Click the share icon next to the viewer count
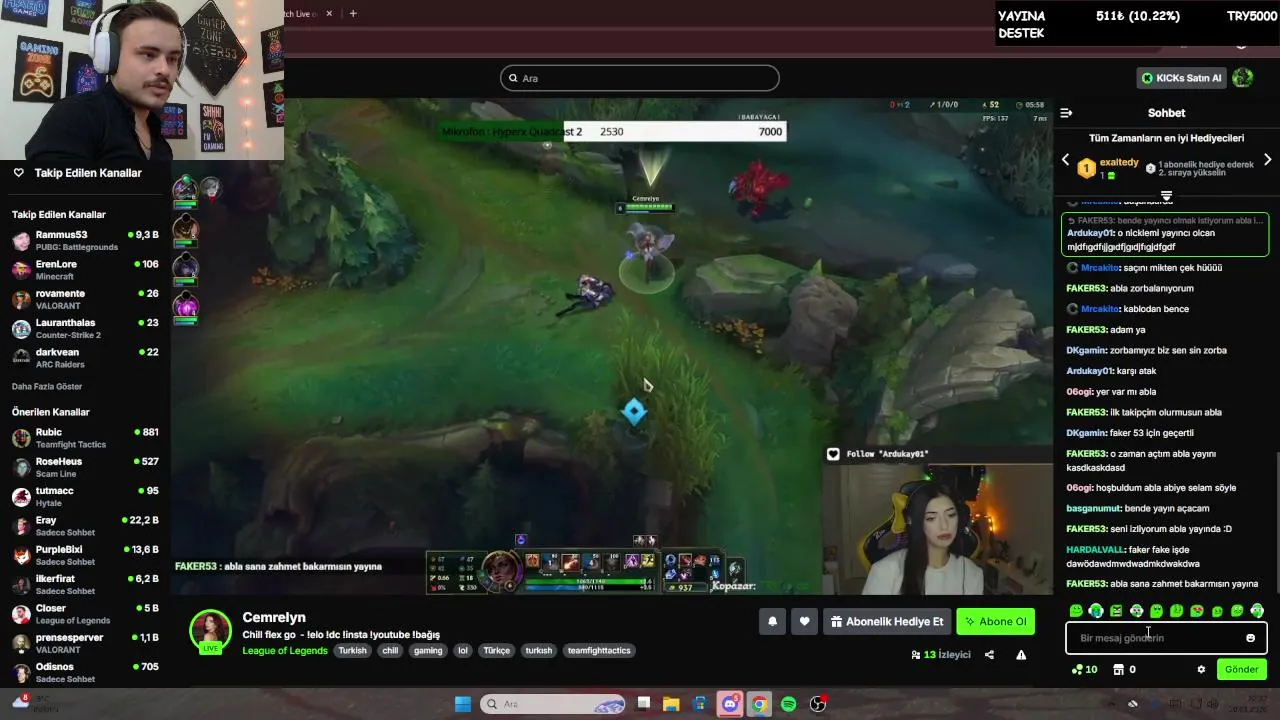The width and height of the screenshot is (1280, 720). point(989,655)
